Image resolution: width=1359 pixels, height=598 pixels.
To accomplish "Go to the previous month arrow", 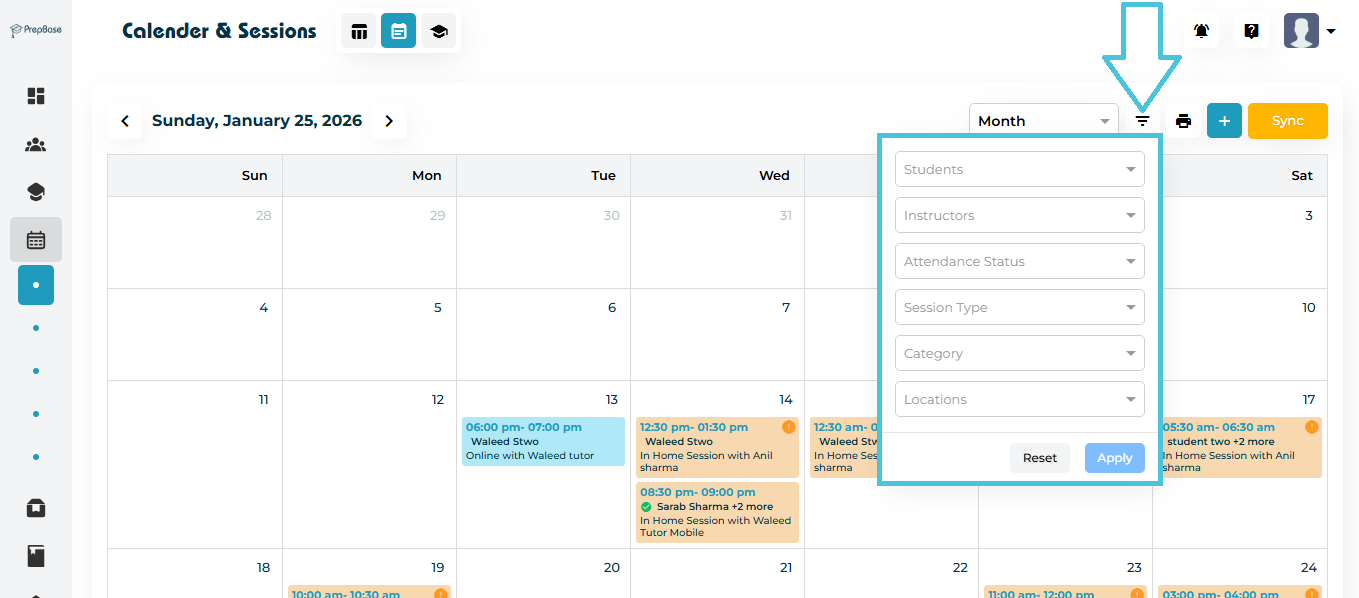I will click(x=125, y=121).
